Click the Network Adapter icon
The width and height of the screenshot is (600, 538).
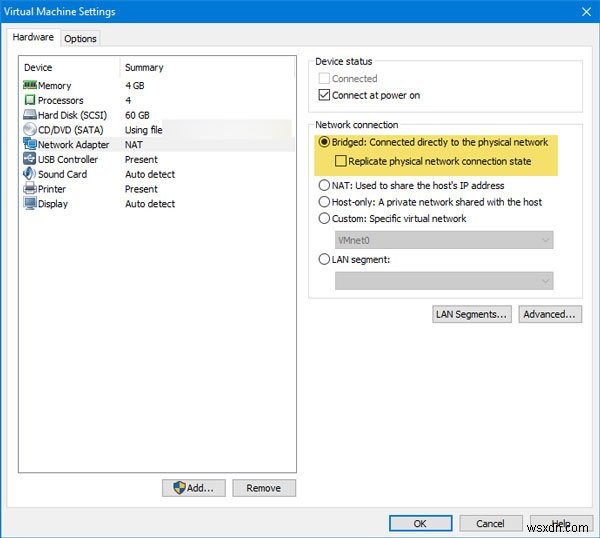(x=30, y=144)
